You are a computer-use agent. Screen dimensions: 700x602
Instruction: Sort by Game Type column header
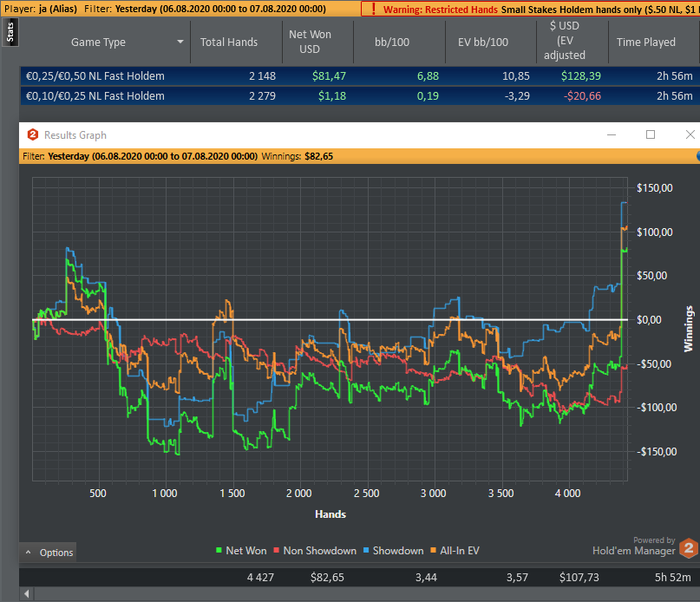(x=98, y=42)
